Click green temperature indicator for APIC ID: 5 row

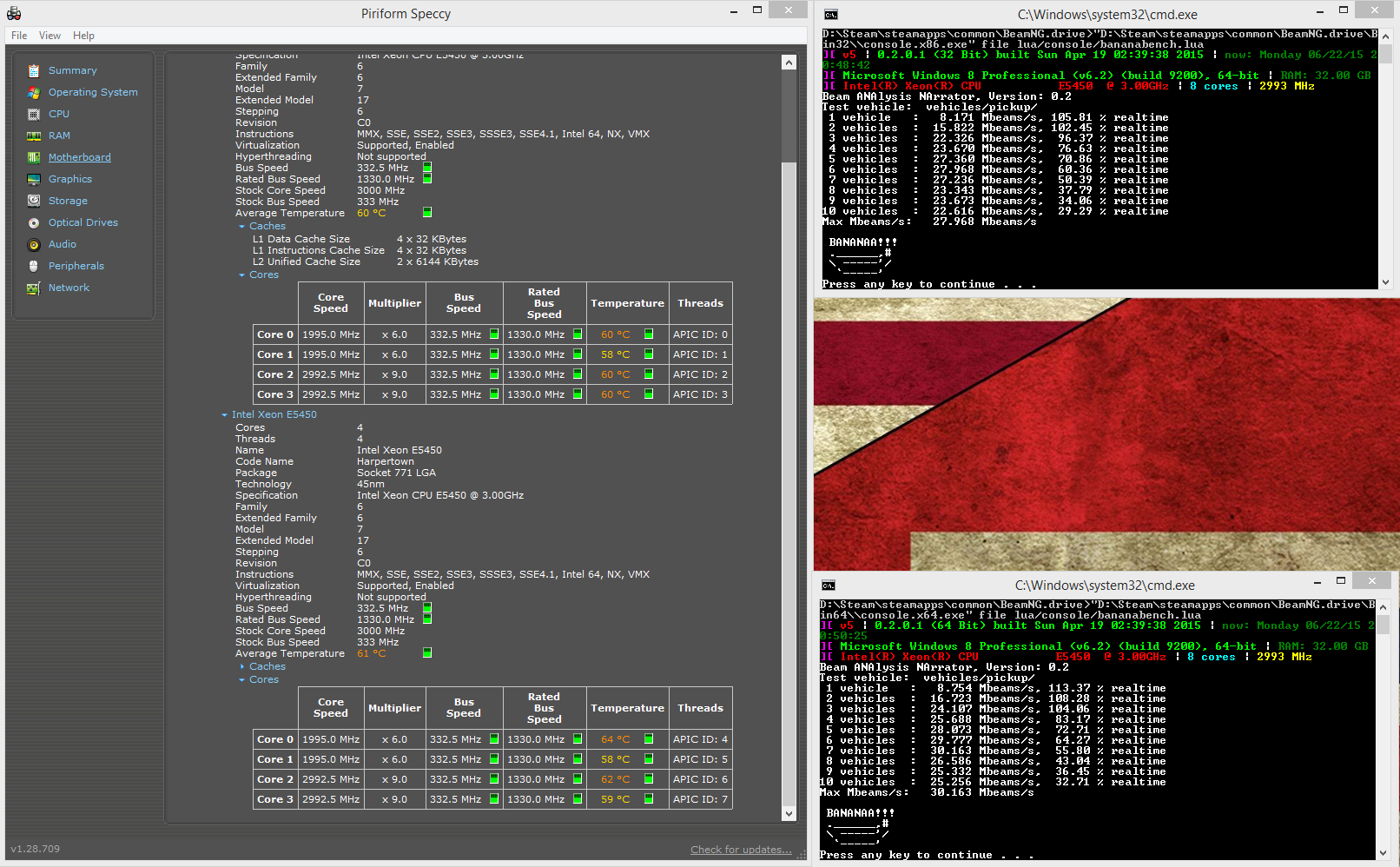649,759
